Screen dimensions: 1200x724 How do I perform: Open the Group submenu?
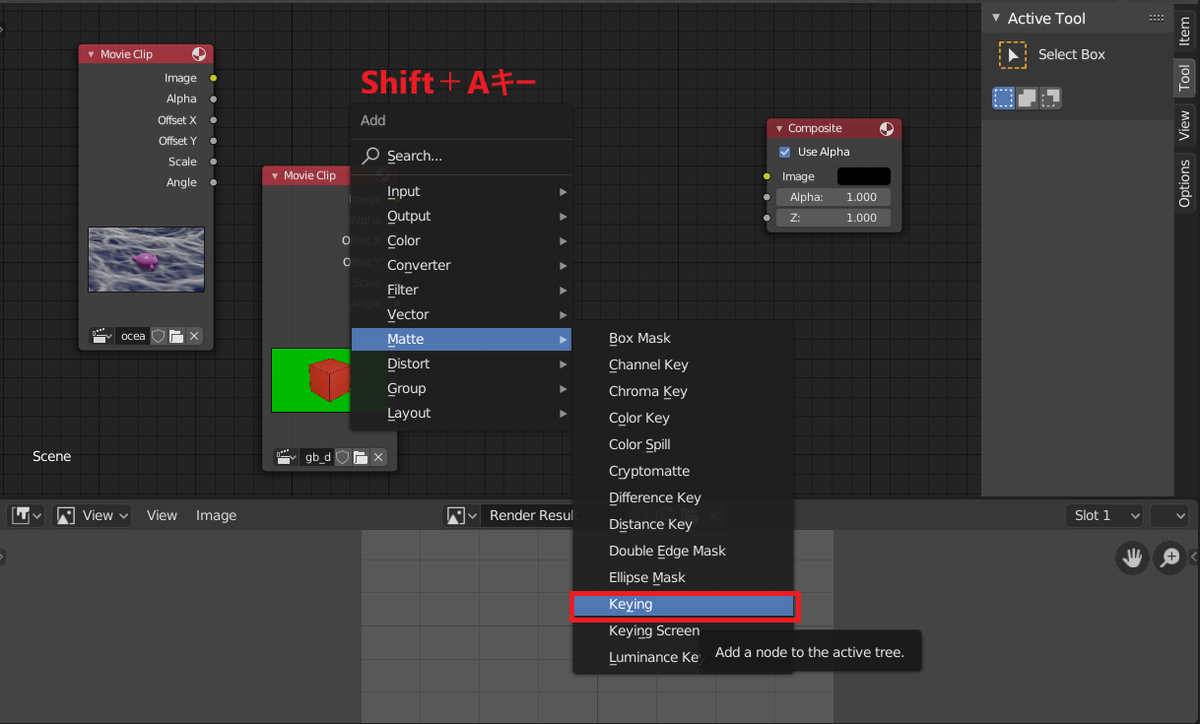(x=461, y=388)
